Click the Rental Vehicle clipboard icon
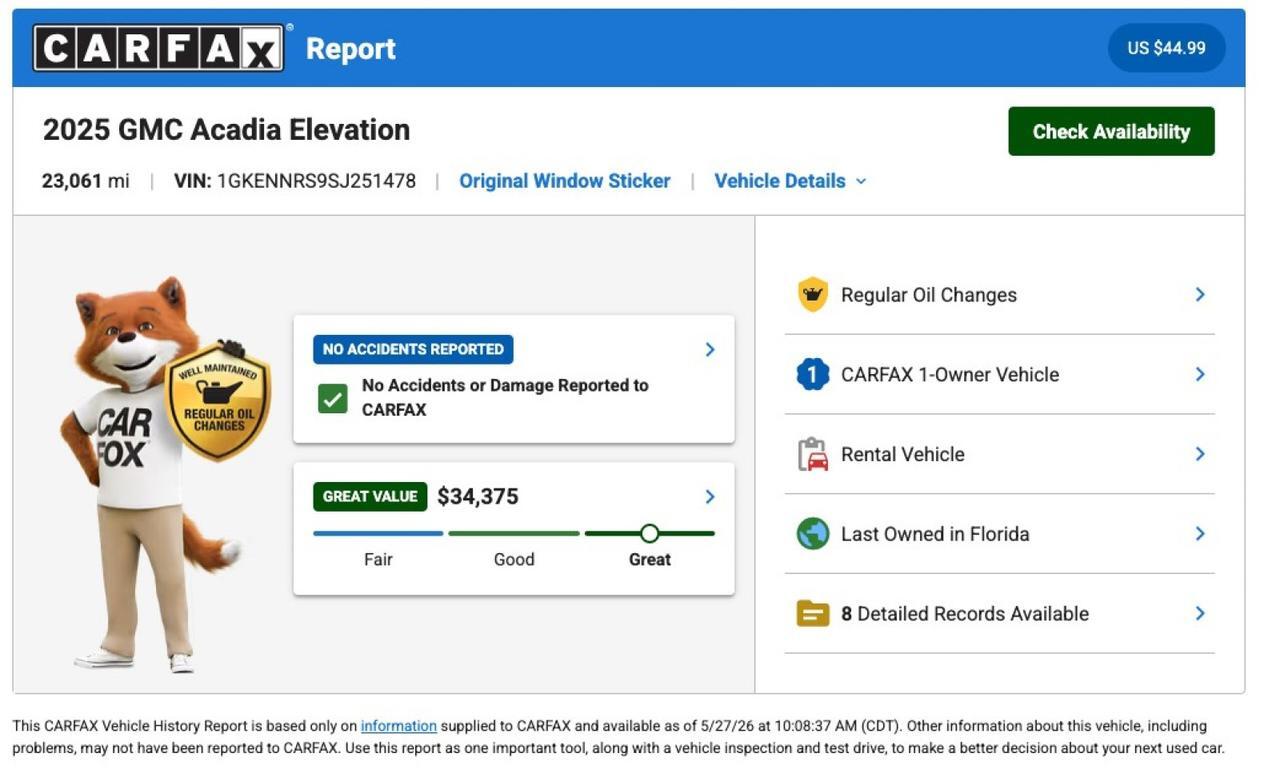1280x769 pixels. [x=812, y=454]
